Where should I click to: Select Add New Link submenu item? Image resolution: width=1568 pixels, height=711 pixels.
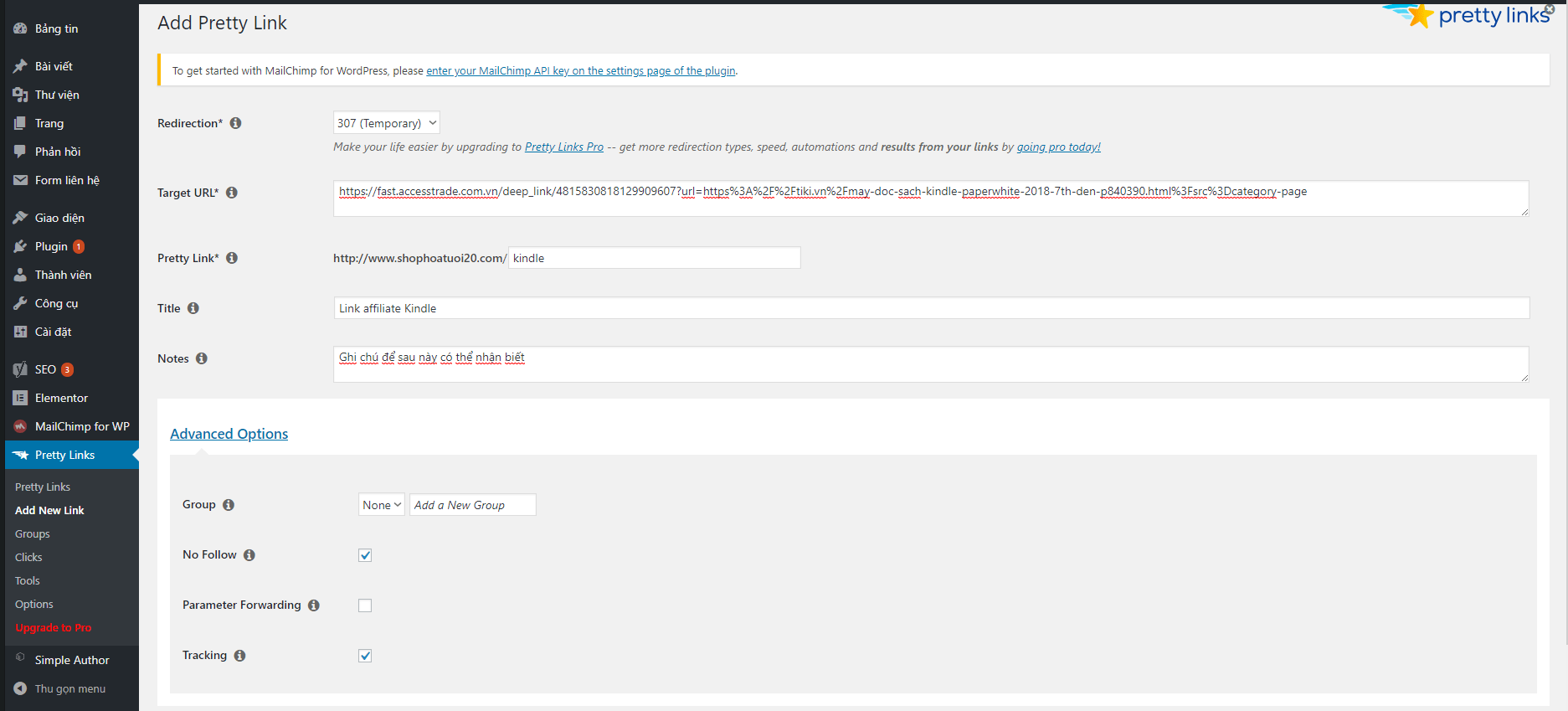(49, 510)
